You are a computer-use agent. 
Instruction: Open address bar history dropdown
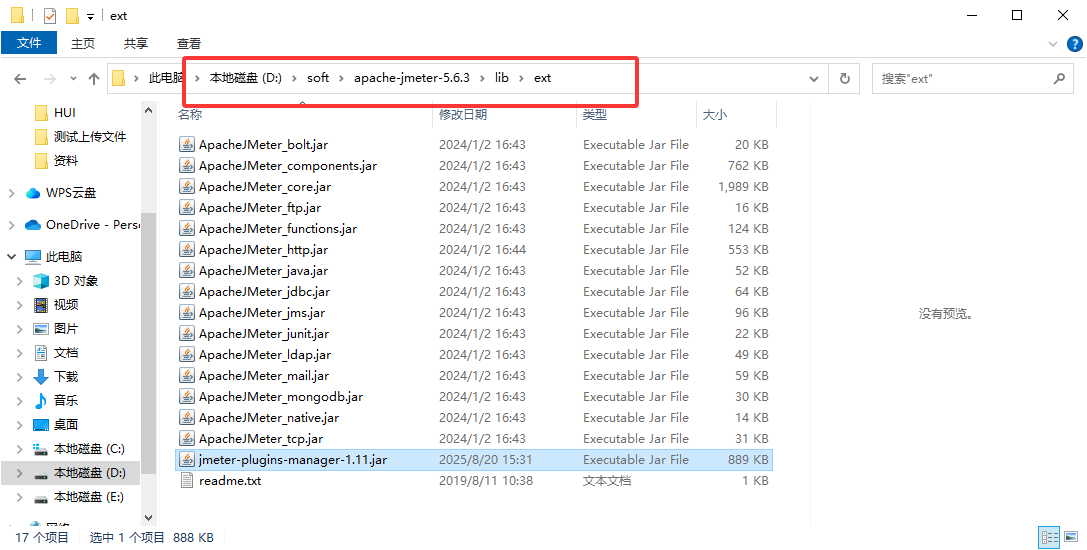click(x=814, y=78)
